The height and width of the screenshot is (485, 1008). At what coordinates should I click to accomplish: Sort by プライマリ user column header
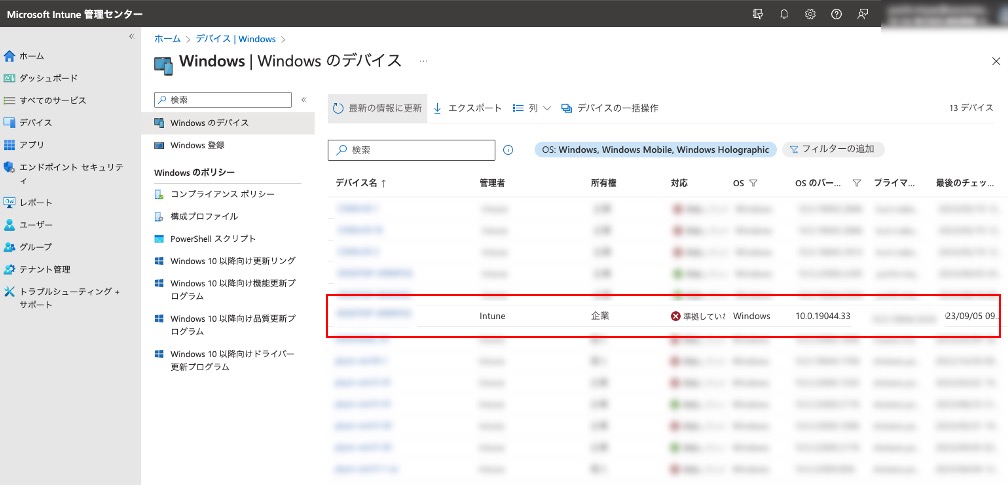click(x=894, y=183)
